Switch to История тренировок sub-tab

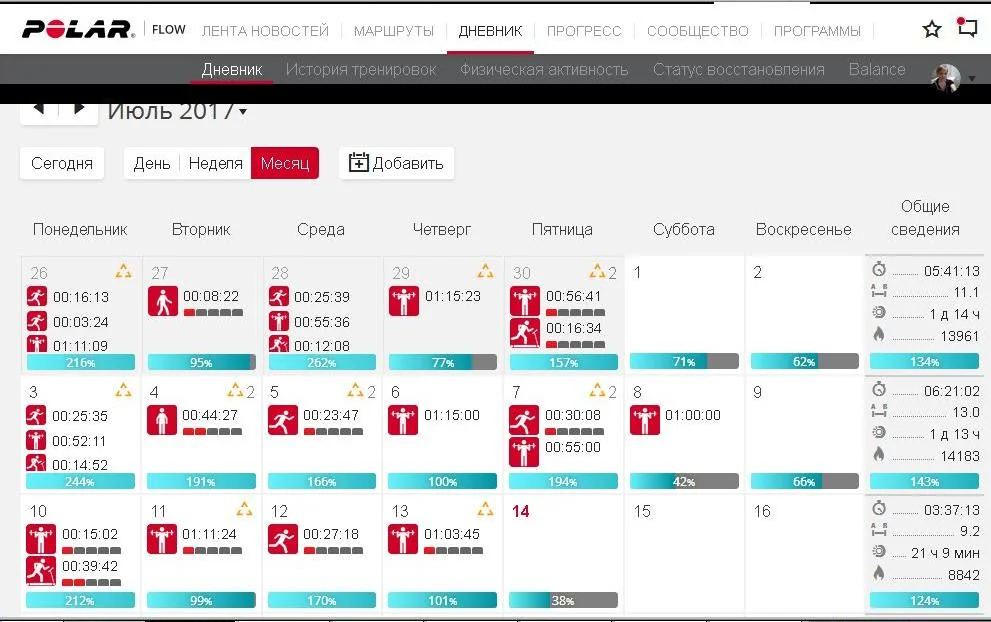click(x=361, y=70)
